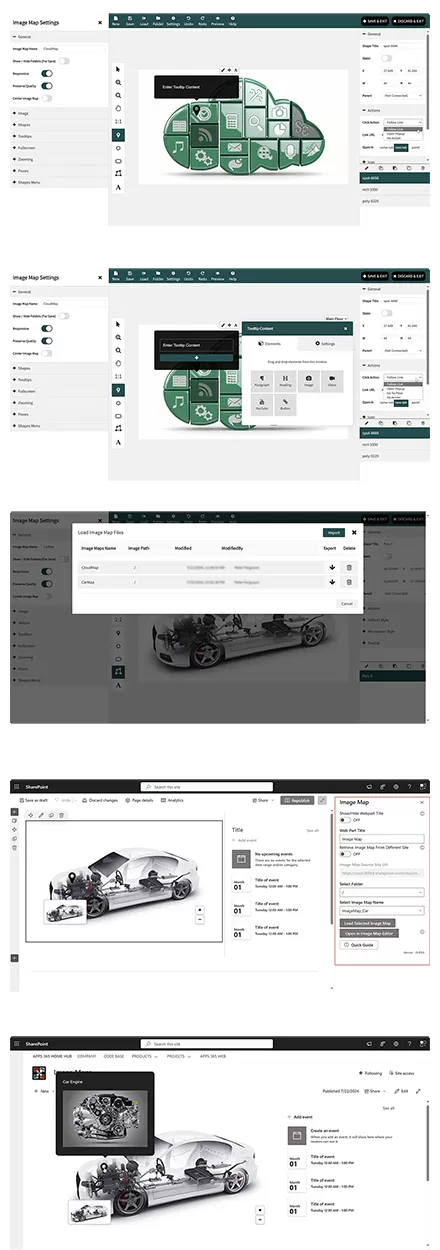Image resolution: width=440 pixels, height=1250 pixels.
Task: Select the arrow pointer tool in first editor screenshot
Action: [x=118, y=68]
